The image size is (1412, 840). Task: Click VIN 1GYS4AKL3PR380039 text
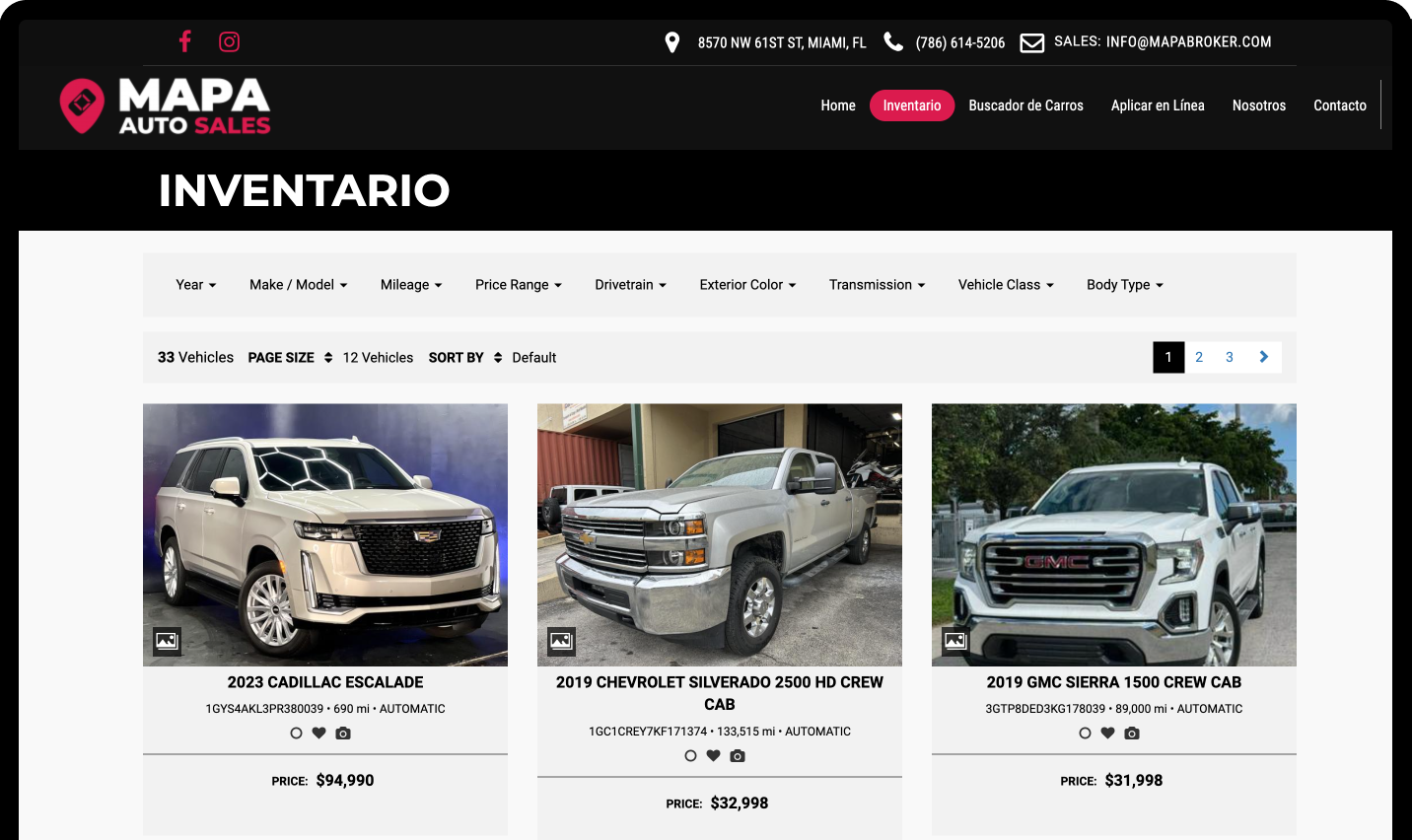pyautogui.click(x=264, y=709)
